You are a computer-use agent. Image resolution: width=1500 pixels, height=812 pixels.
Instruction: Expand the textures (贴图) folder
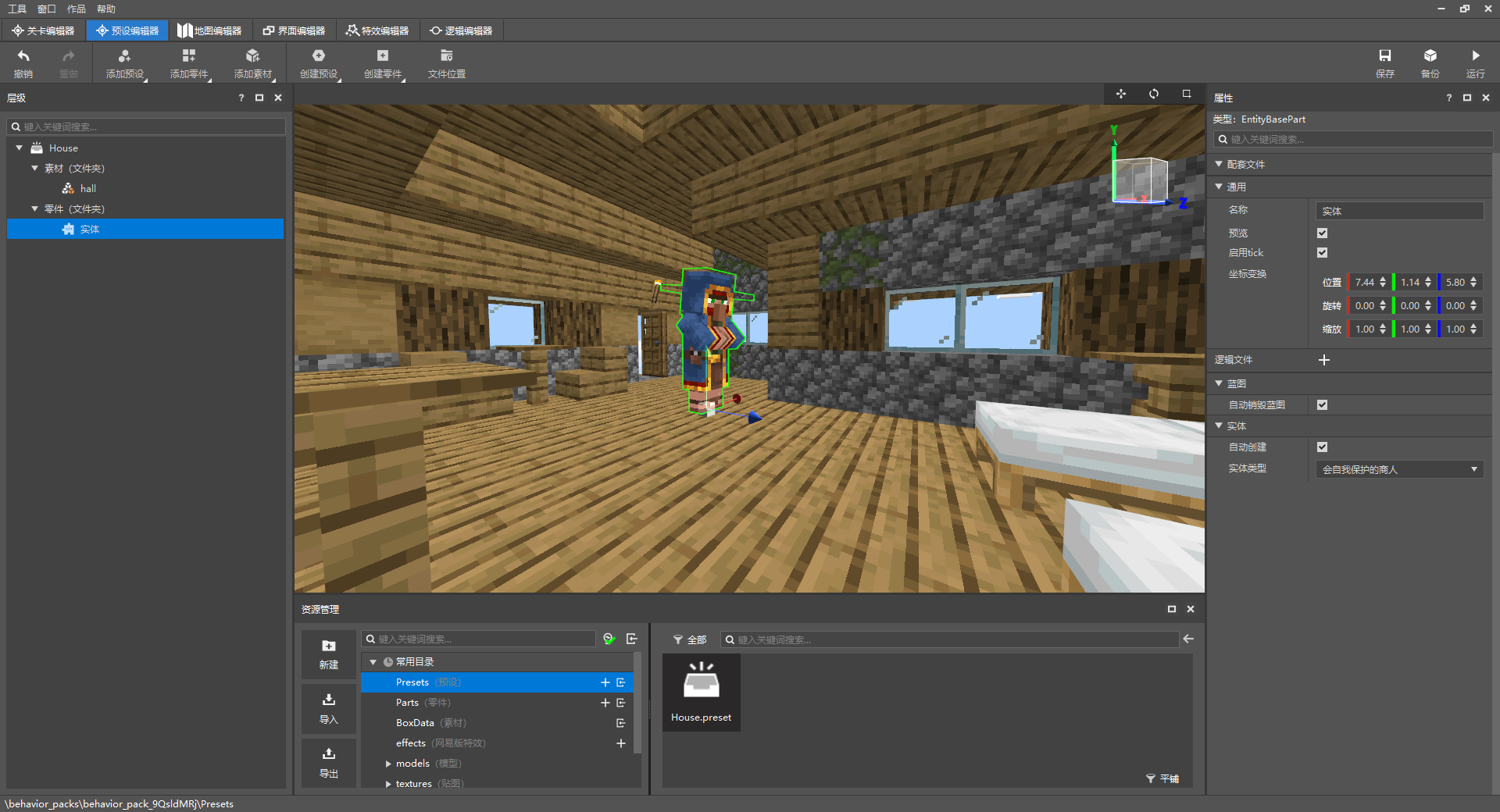point(388,784)
